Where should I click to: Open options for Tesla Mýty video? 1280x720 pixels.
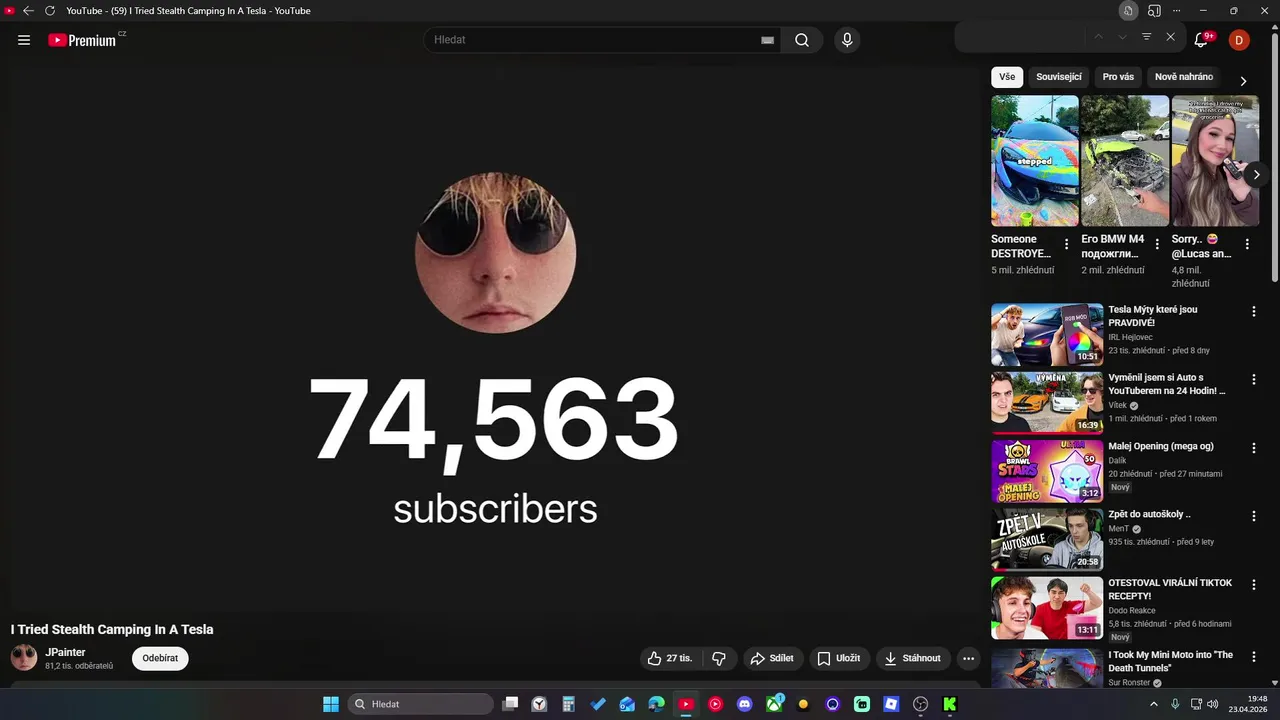[1254, 312]
